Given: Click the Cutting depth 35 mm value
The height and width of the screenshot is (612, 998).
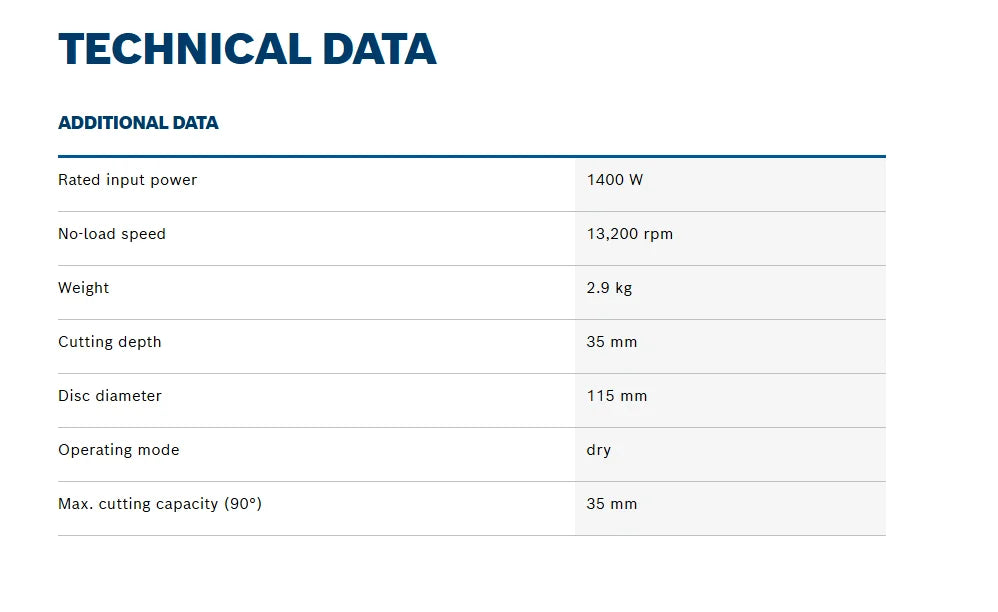Looking at the screenshot, I should (x=612, y=342).
